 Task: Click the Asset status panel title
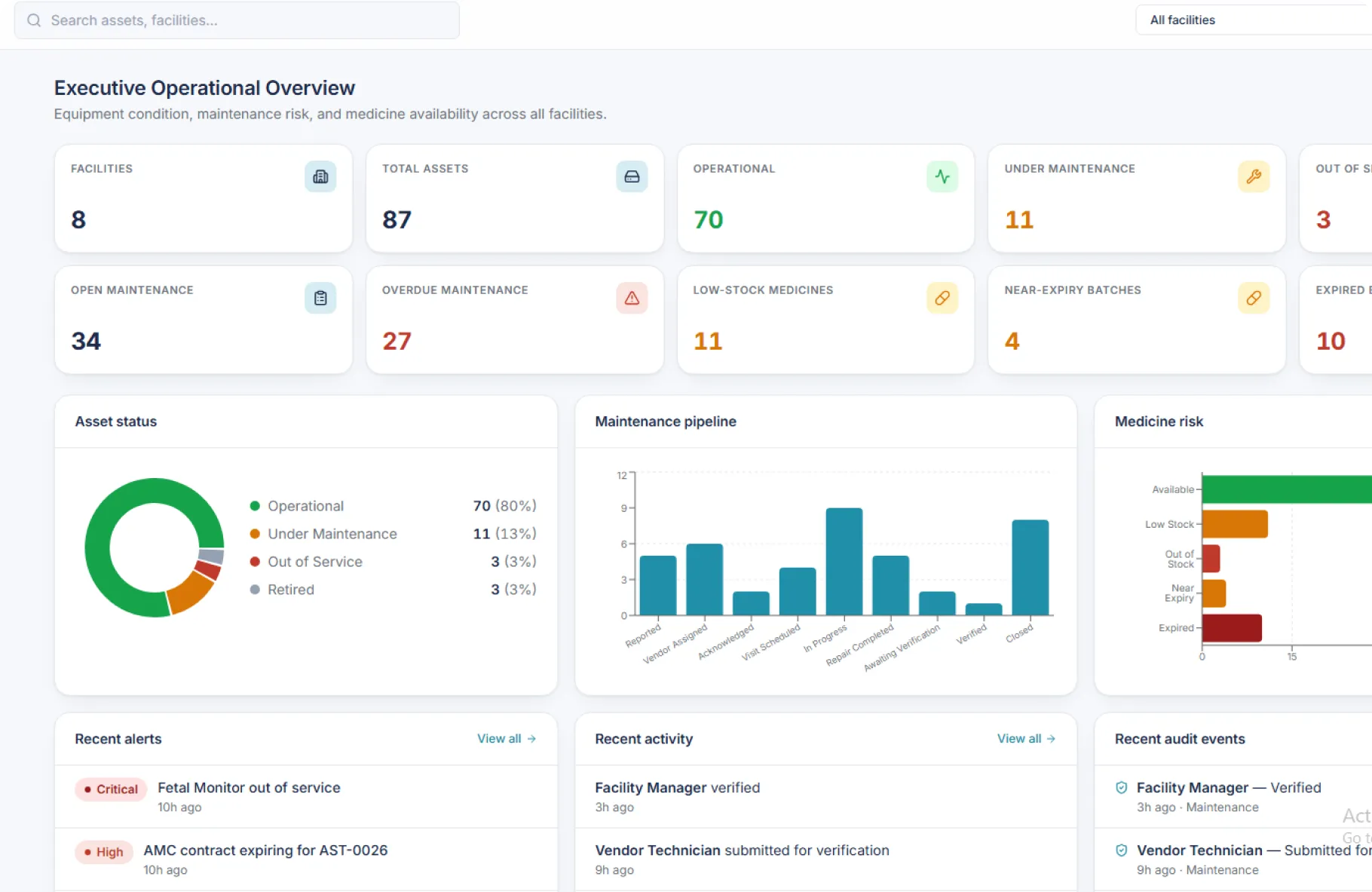[116, 421]
